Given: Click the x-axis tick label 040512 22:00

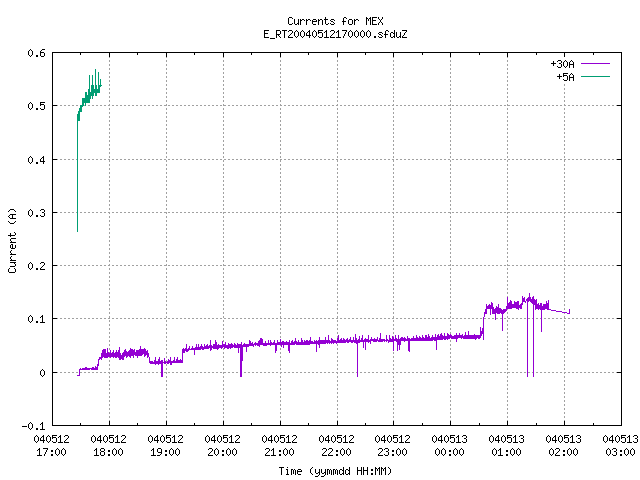Looking at the screenshot, I should click(x=336, y=445).
